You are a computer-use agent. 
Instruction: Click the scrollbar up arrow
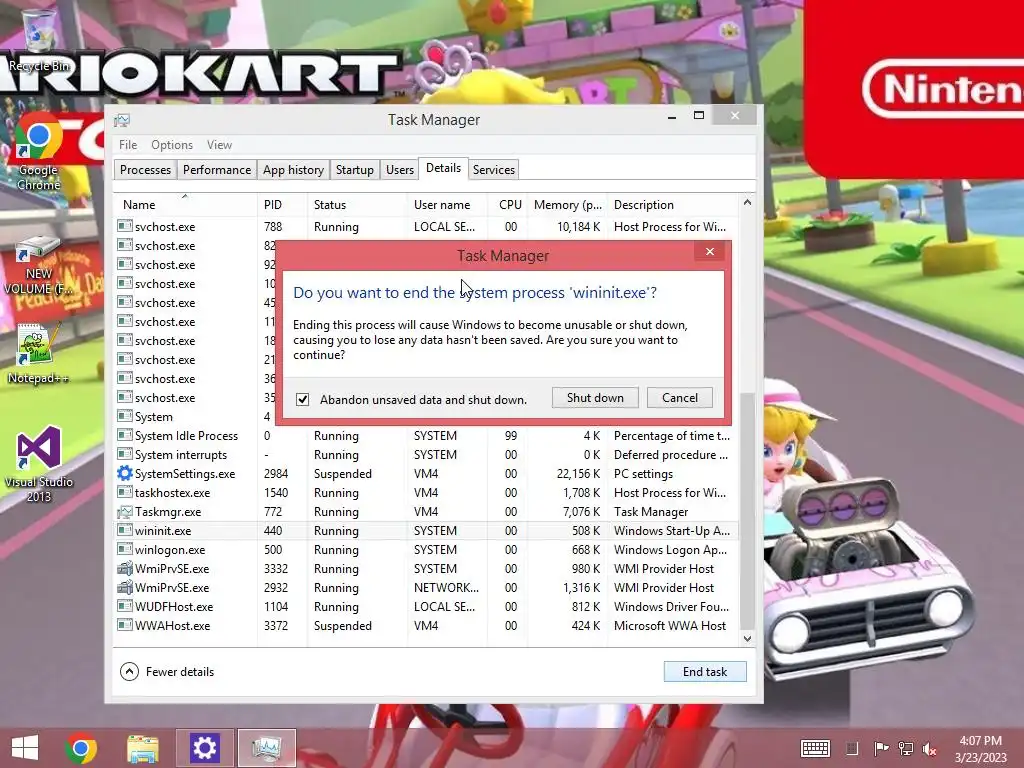pos(747,203)
